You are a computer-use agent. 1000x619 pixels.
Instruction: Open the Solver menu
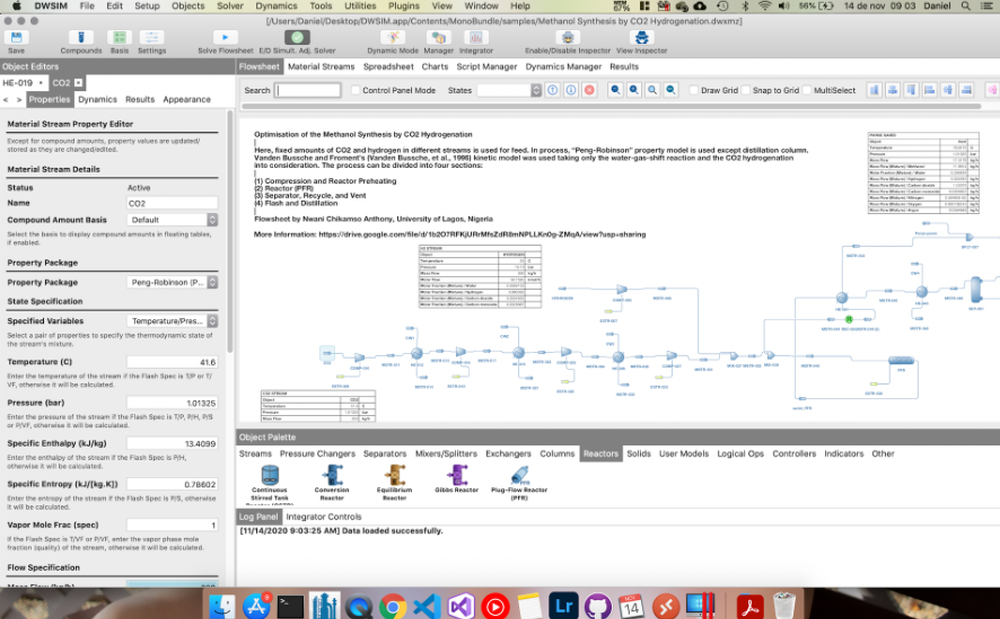(230, 6)
